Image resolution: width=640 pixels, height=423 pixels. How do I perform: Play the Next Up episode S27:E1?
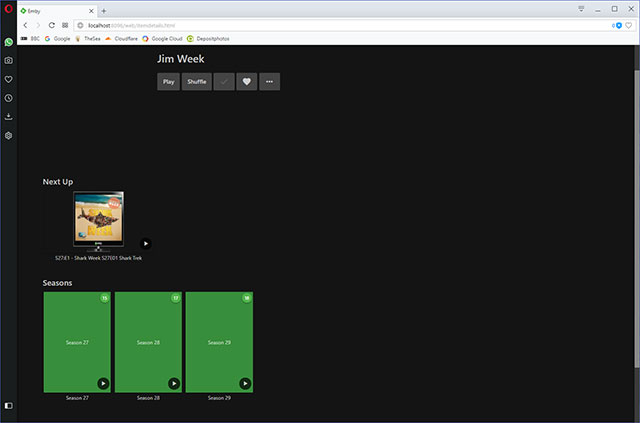point(146,243)
